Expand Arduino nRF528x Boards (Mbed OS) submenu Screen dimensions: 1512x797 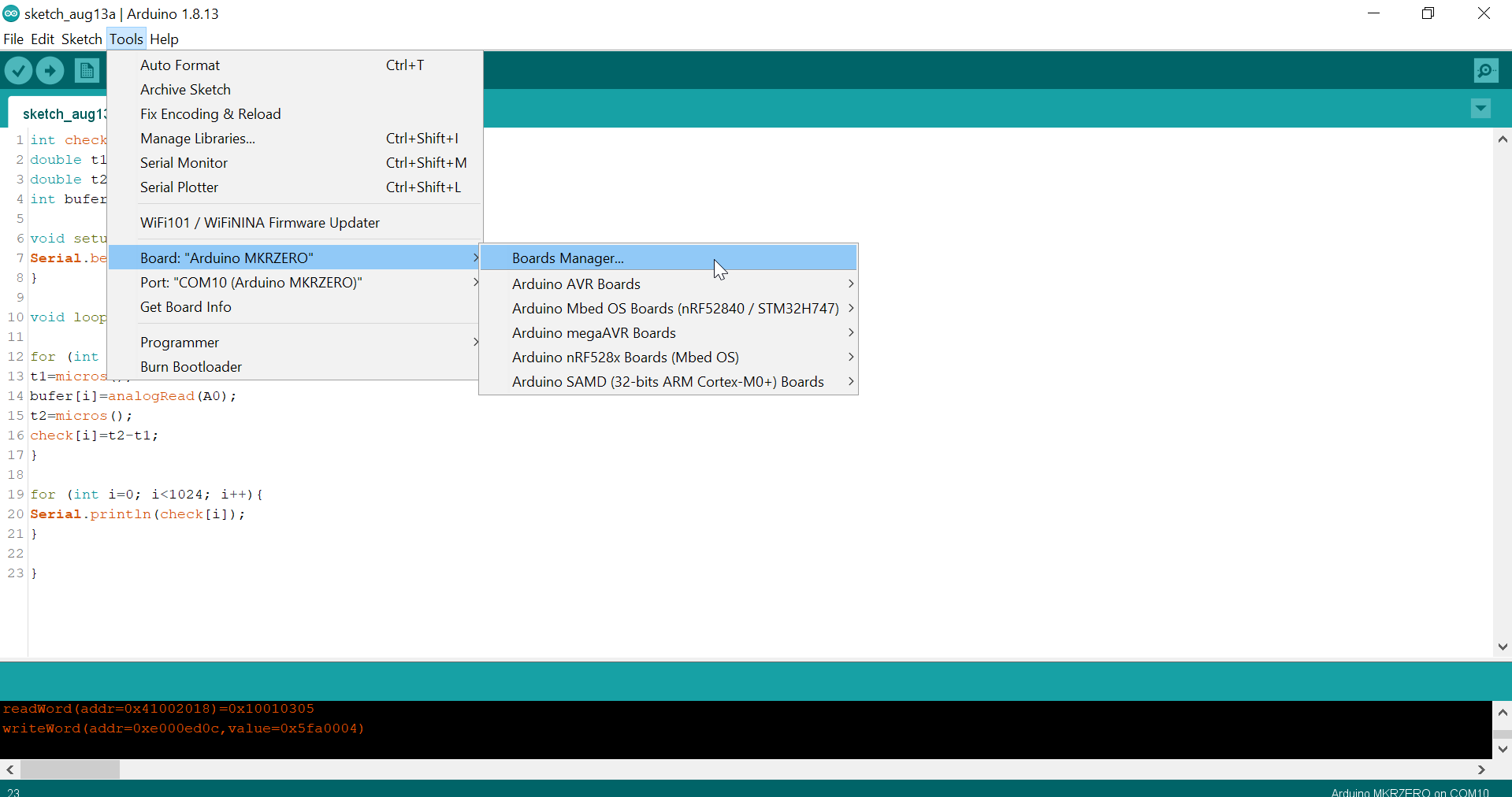pyautogui.click(x=668, y=358)
